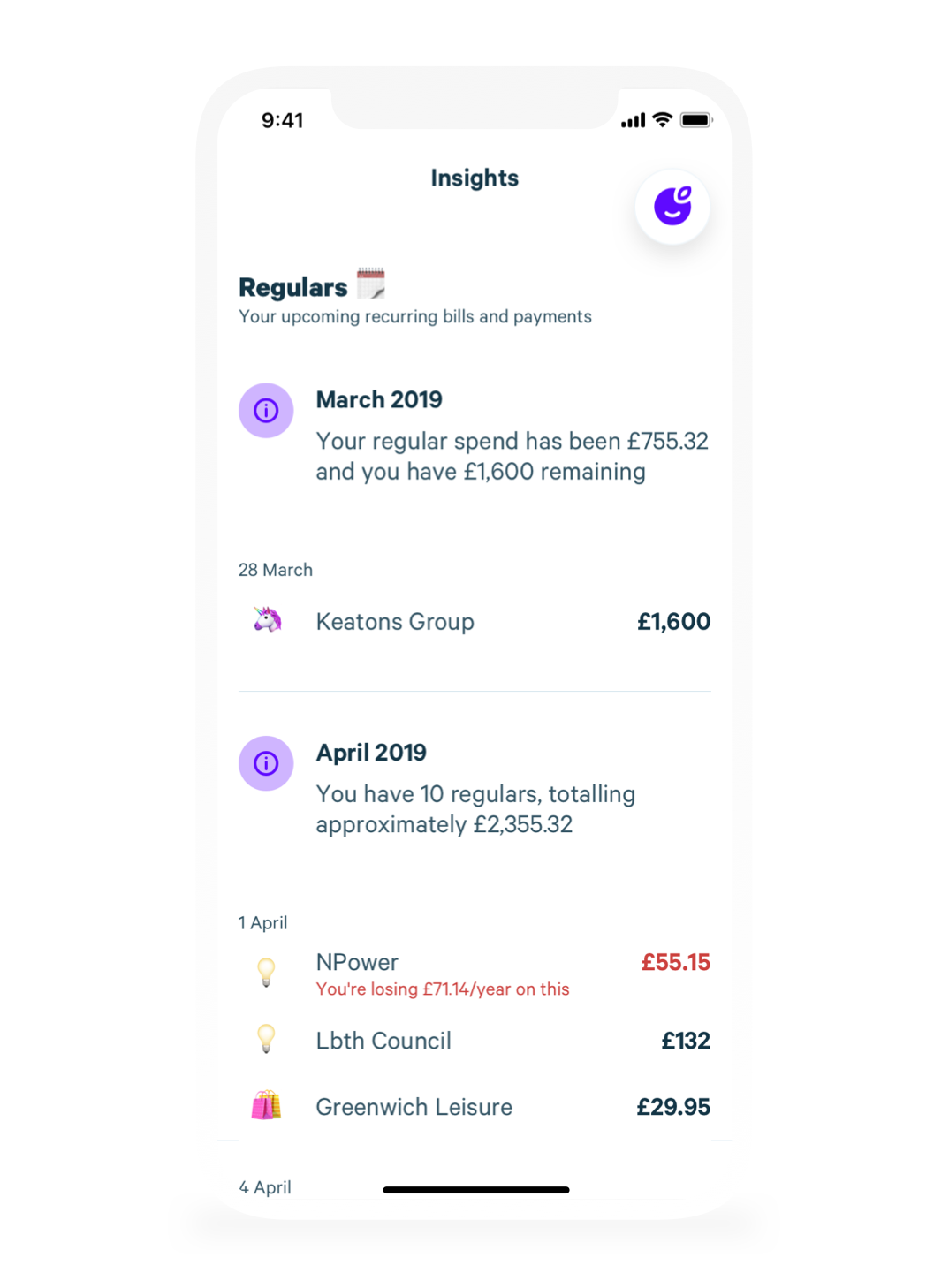The image size is (949, 1288).
Task: Tap the home indicator bar at bottom
Action: pyautogui.click(x=476, y=1190)
